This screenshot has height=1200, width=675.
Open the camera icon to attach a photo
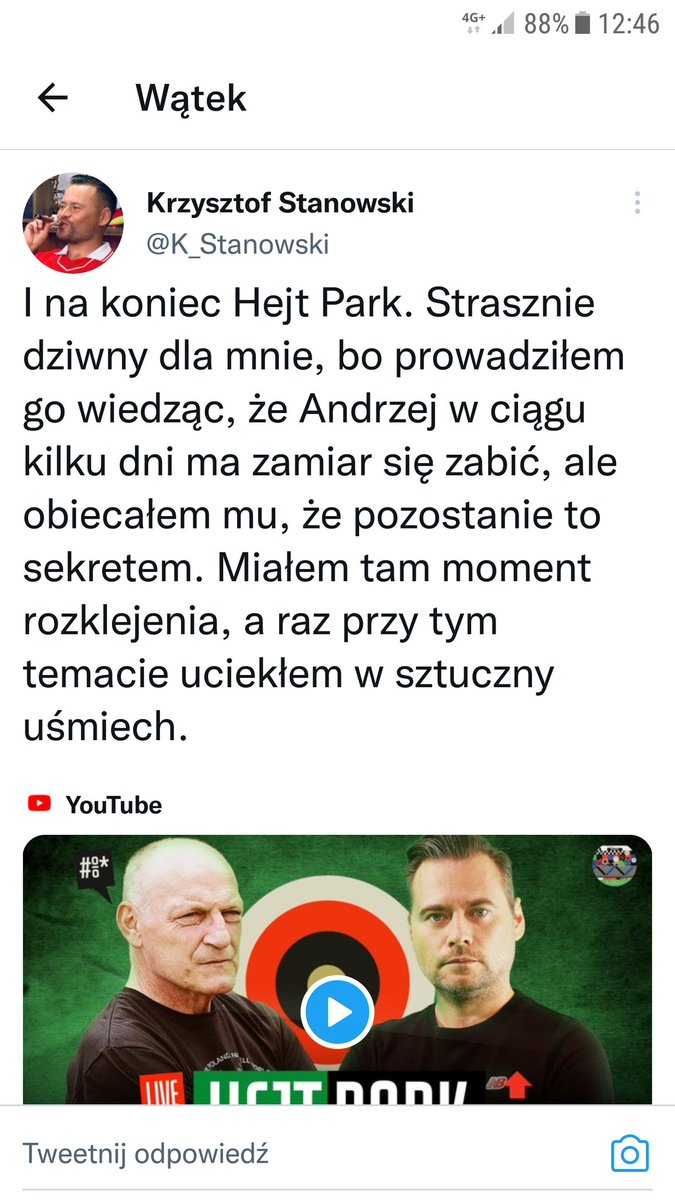click(x=630, y=1154)
